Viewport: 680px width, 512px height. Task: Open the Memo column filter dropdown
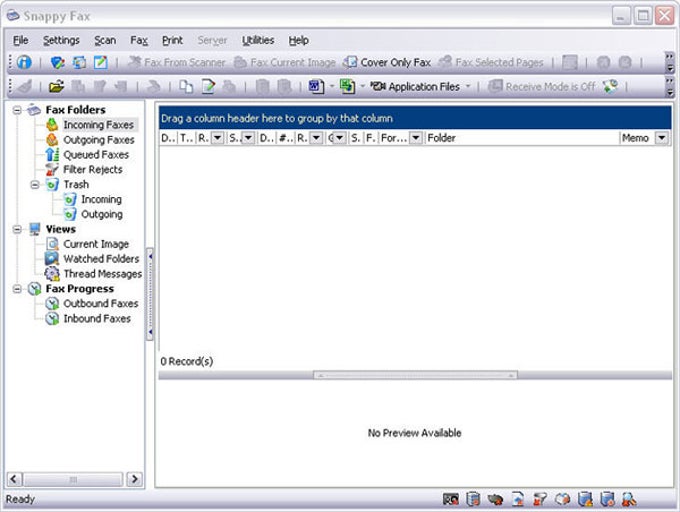661,138
